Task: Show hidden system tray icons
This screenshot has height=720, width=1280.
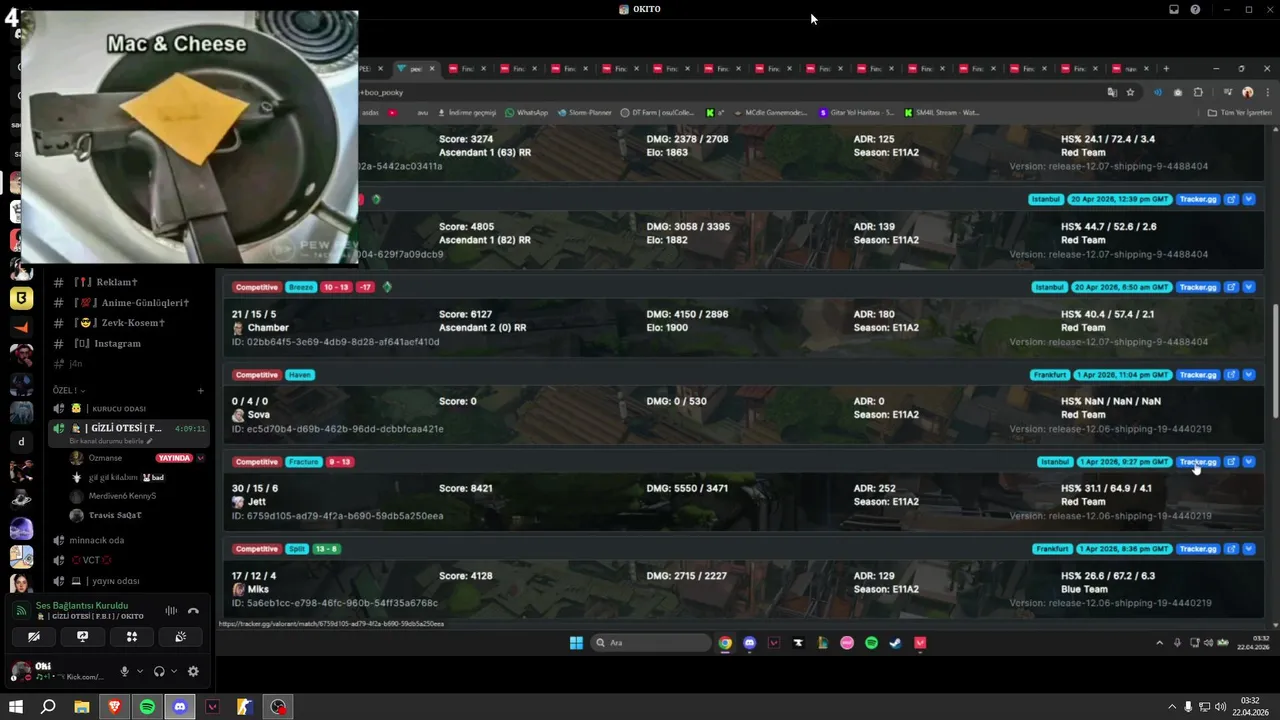Action: (1174, 707)
